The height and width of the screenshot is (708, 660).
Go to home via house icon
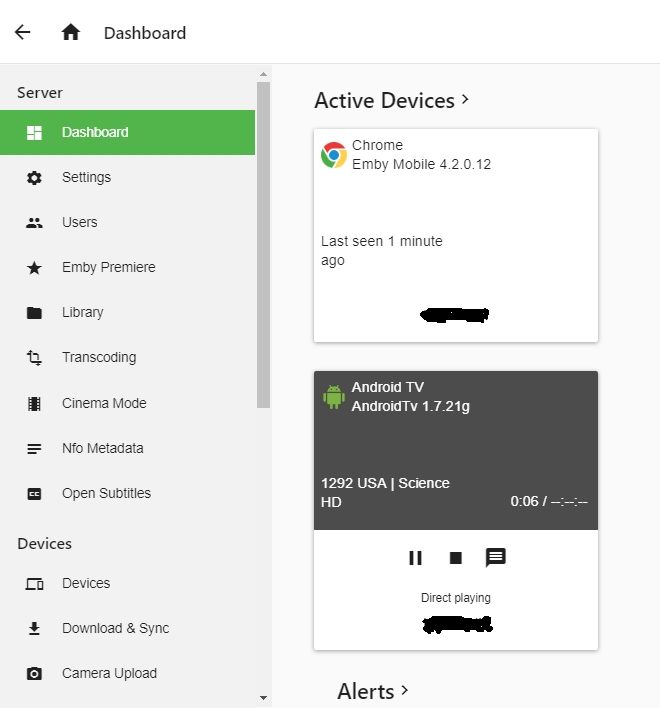(70, 33)
